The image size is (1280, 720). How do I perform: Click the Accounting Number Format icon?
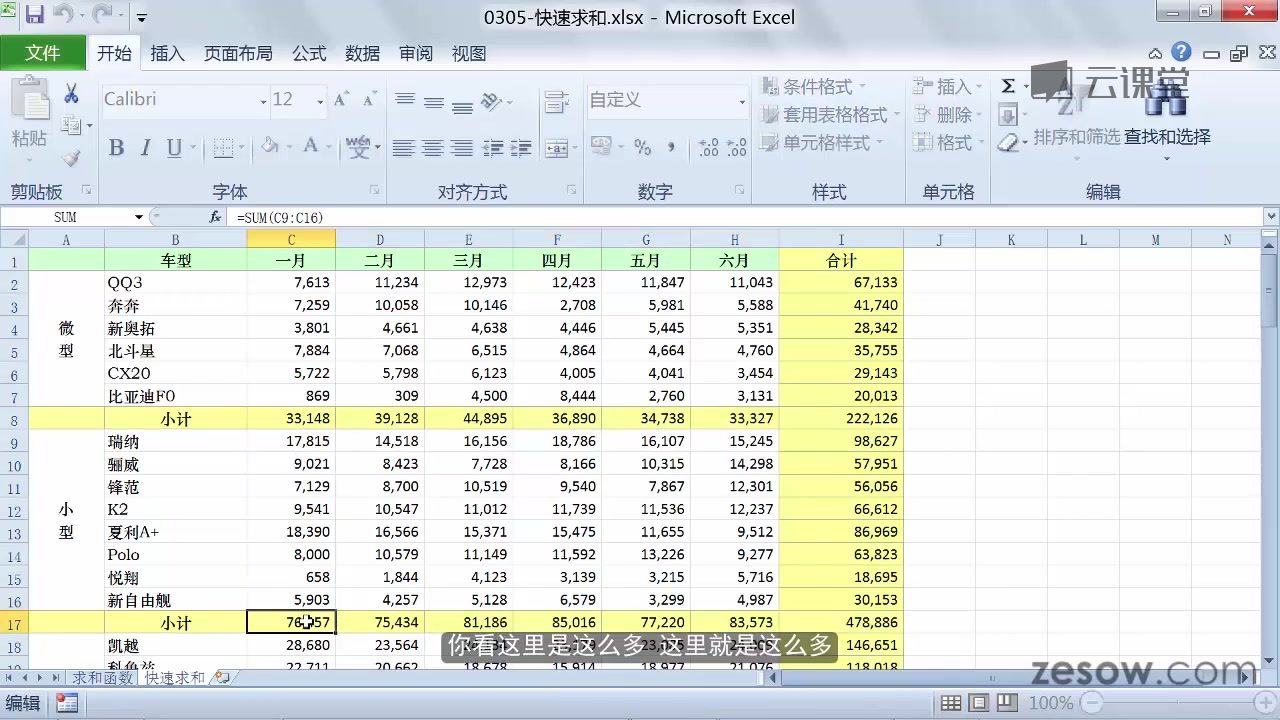[600, 147]
